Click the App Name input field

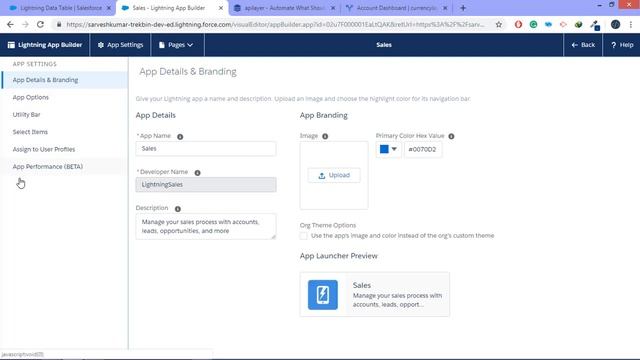coord(206,149)
